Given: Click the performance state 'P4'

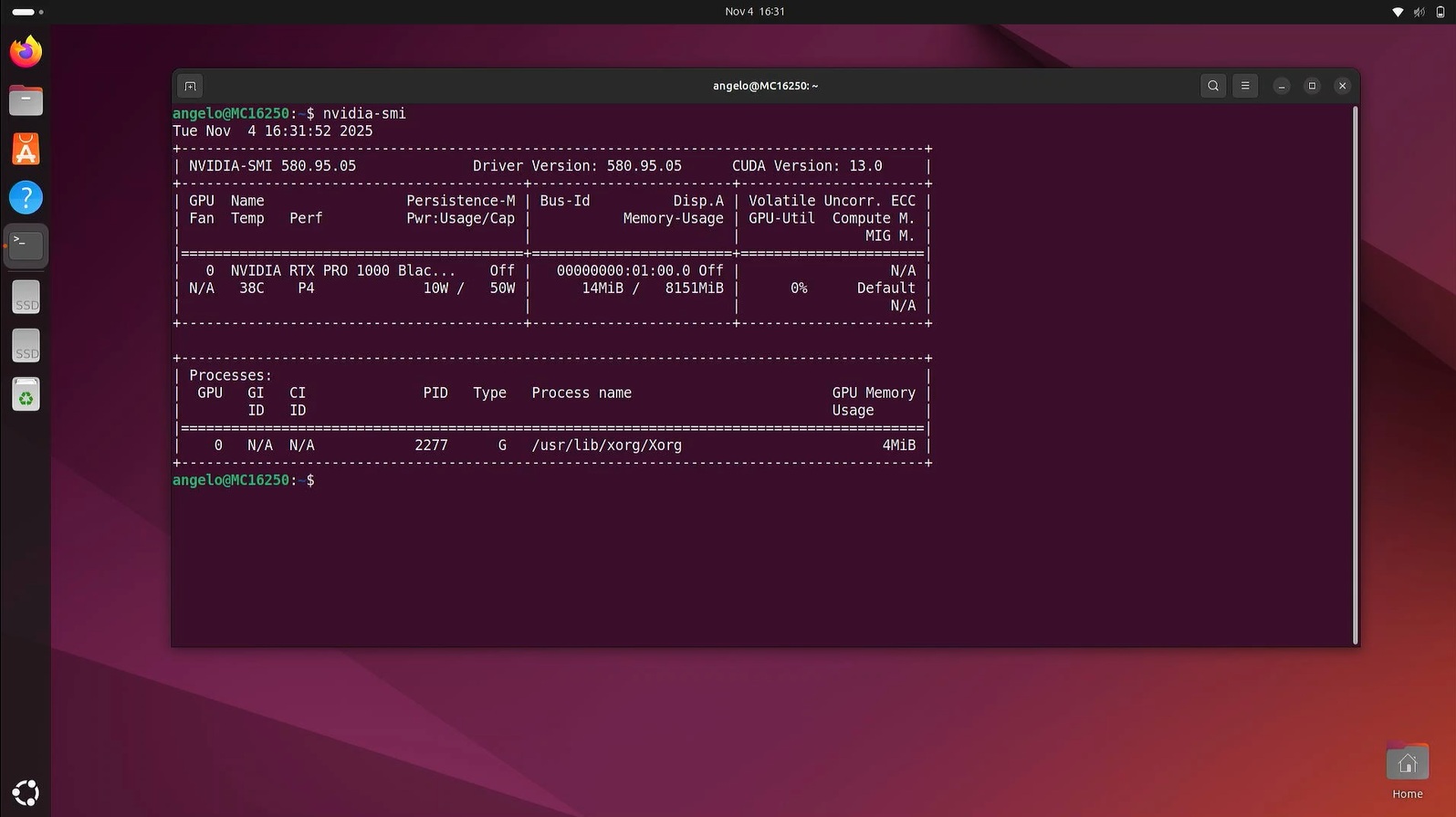Looking at the screenshot, I should click(x=306, y=288).
